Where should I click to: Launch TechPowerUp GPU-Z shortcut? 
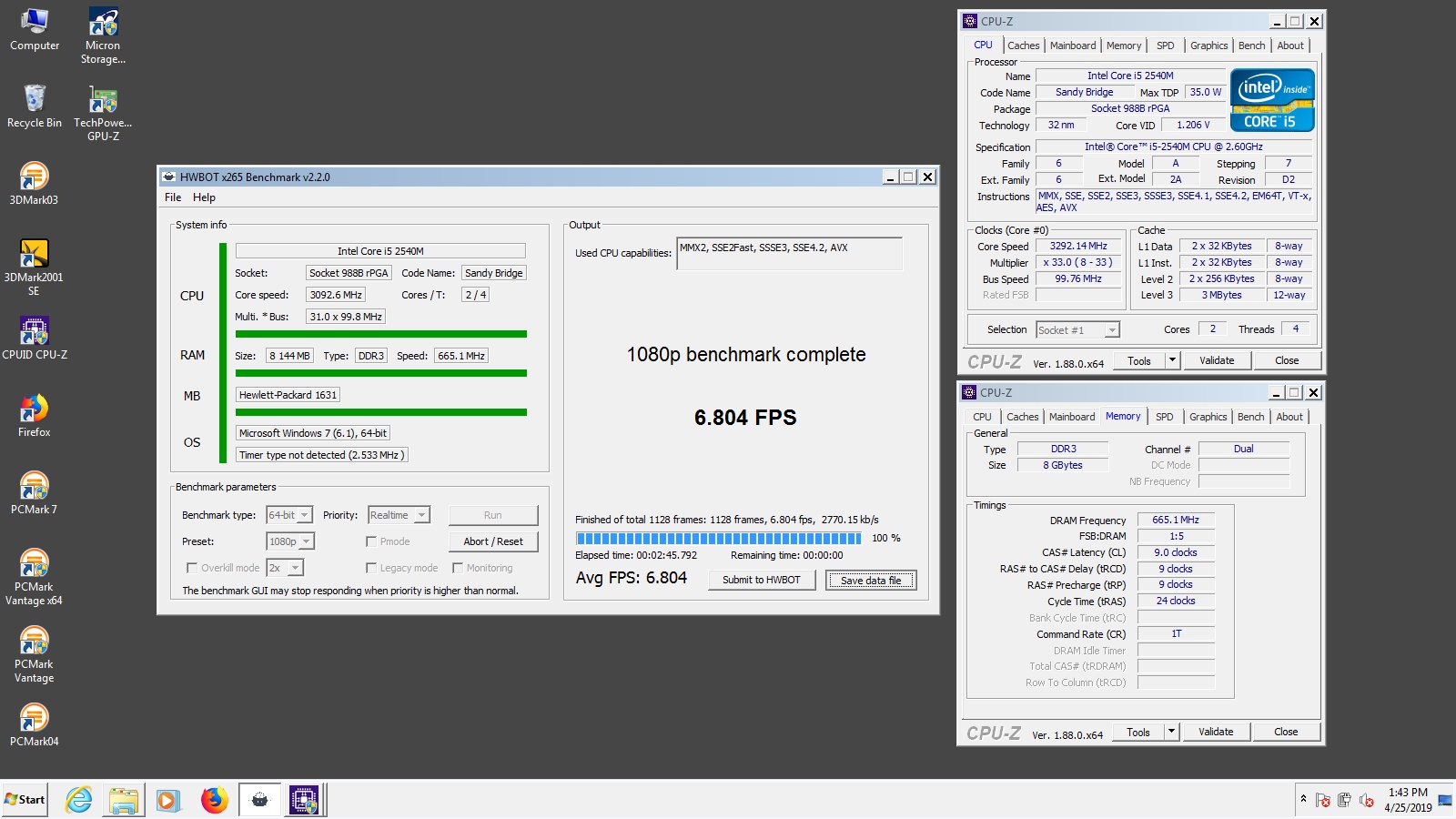point(103,114)
